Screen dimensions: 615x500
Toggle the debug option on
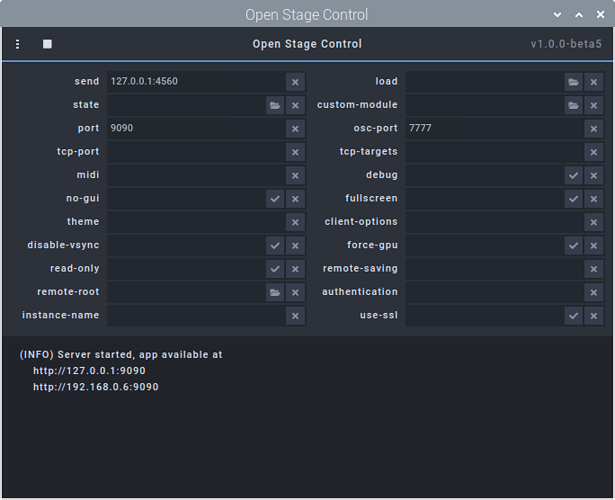pyautogui.click(x=573, y=175)
